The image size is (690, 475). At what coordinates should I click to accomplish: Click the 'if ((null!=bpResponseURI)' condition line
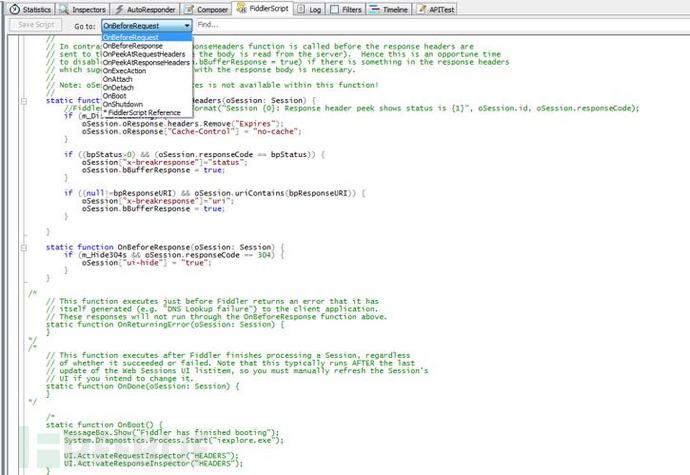point(215,193)
